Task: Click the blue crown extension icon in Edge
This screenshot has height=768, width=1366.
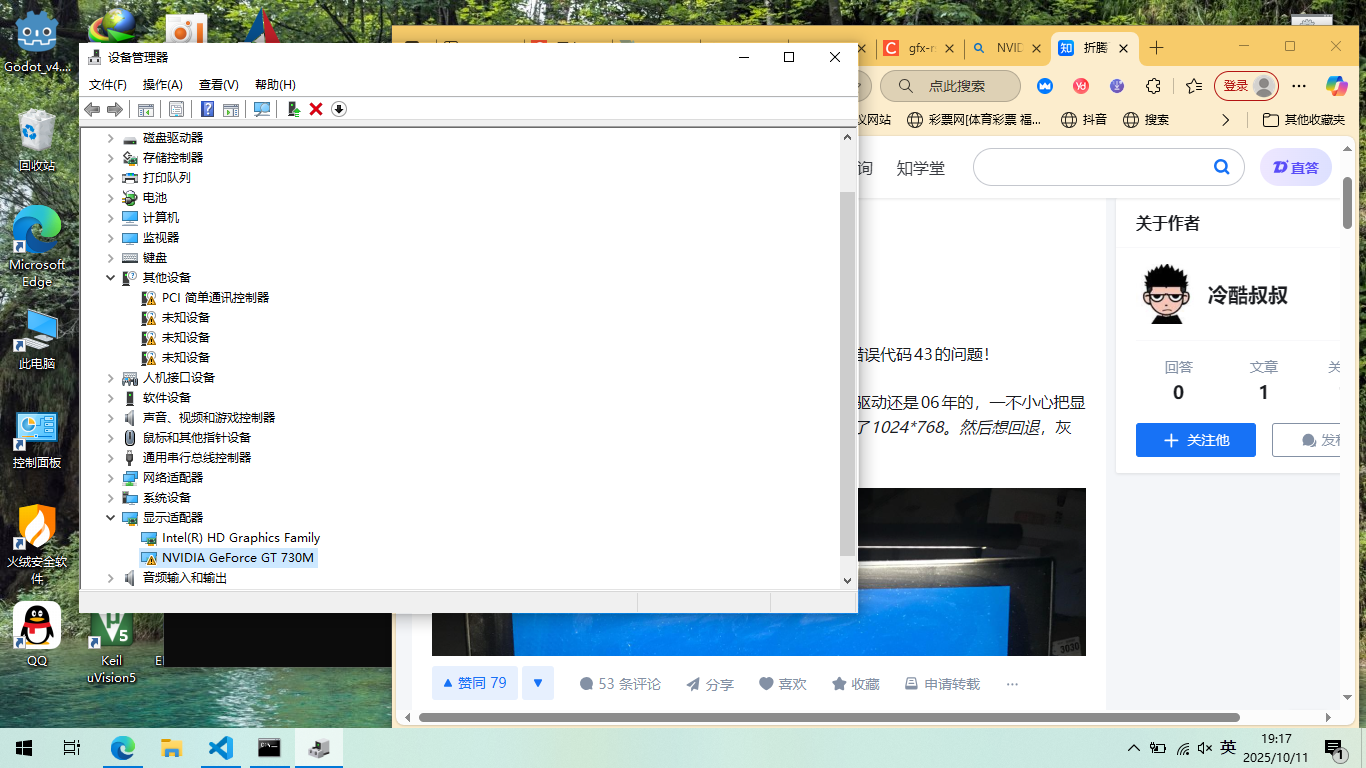Action: 1045,86
